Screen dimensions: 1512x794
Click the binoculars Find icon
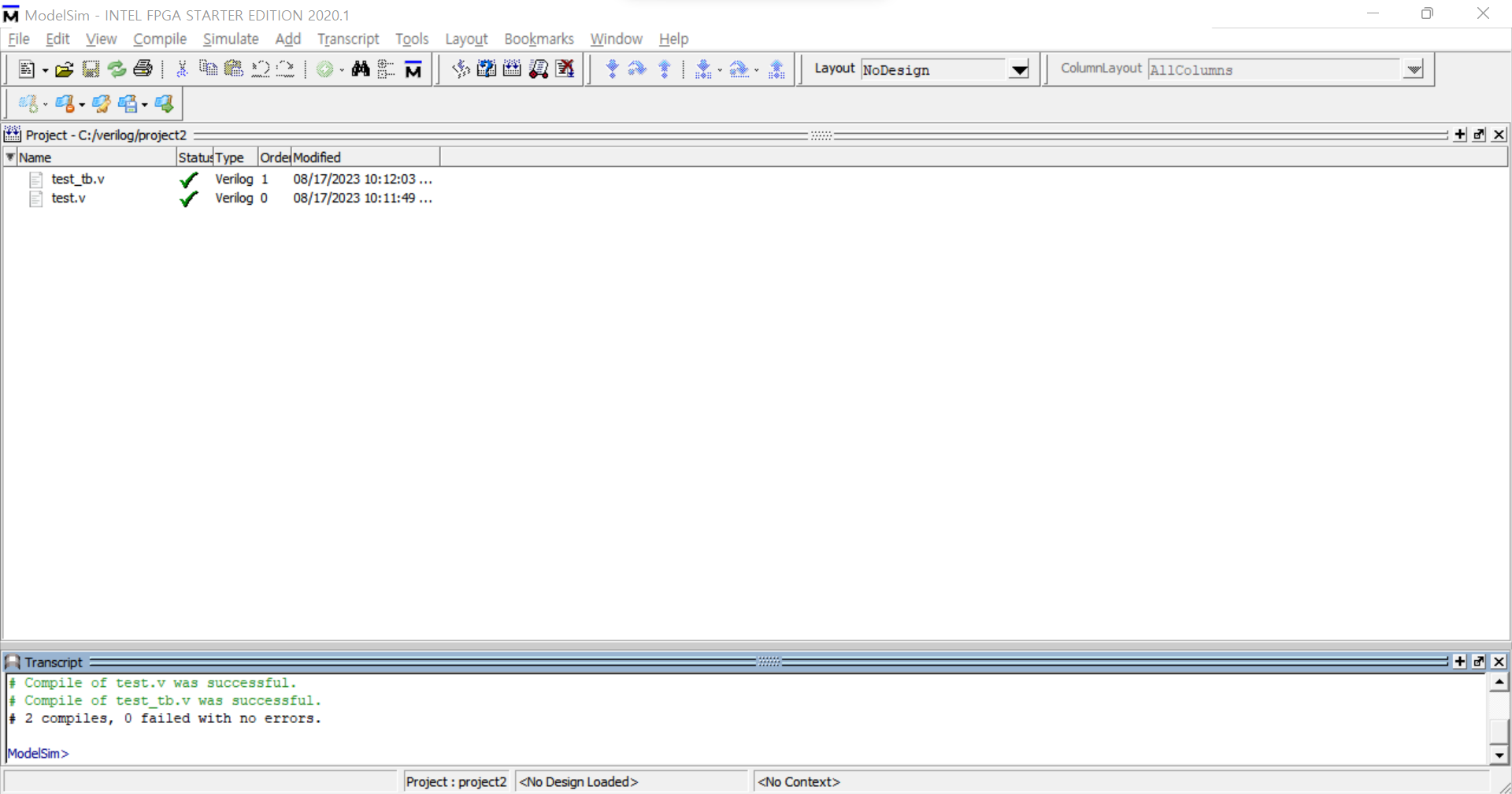pos(361,69)
